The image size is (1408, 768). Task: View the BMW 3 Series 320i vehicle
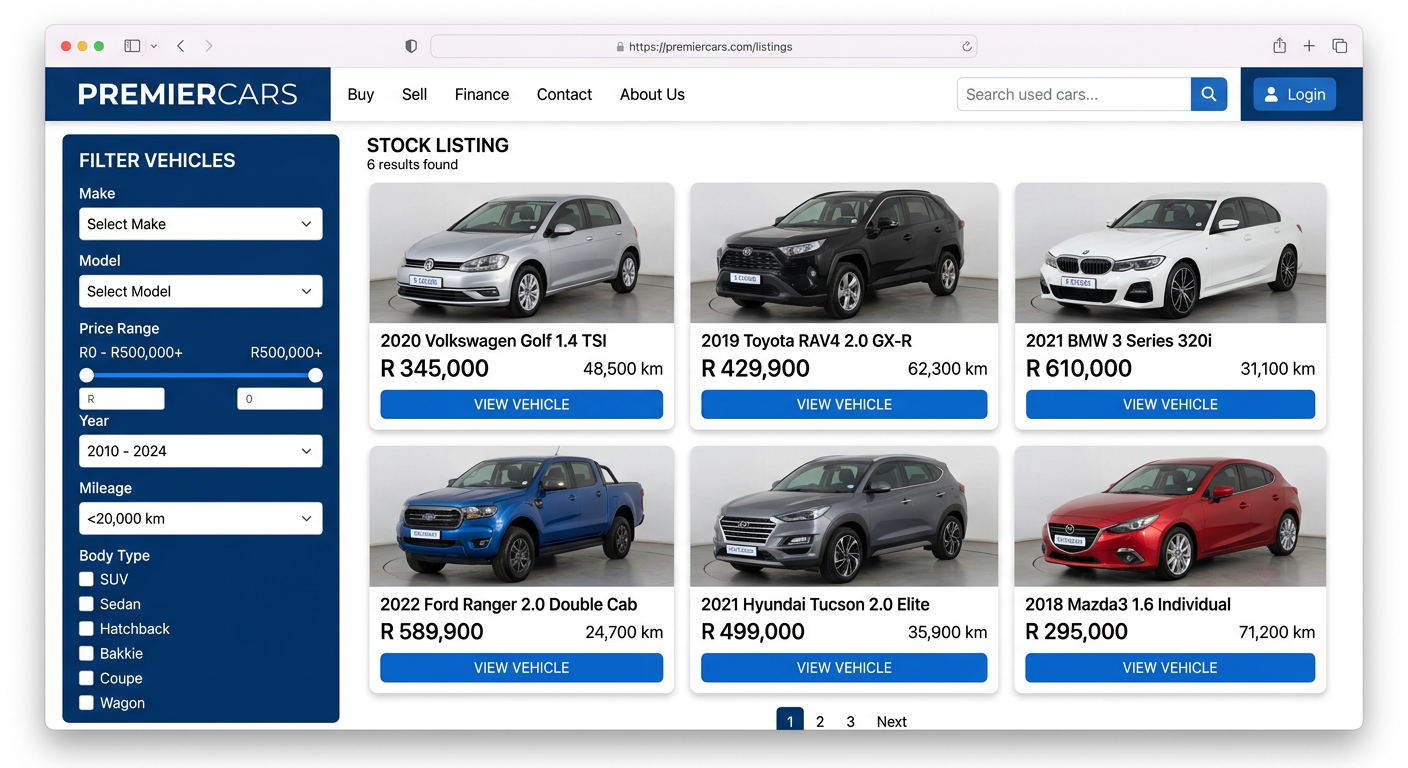pos(1170,404)
